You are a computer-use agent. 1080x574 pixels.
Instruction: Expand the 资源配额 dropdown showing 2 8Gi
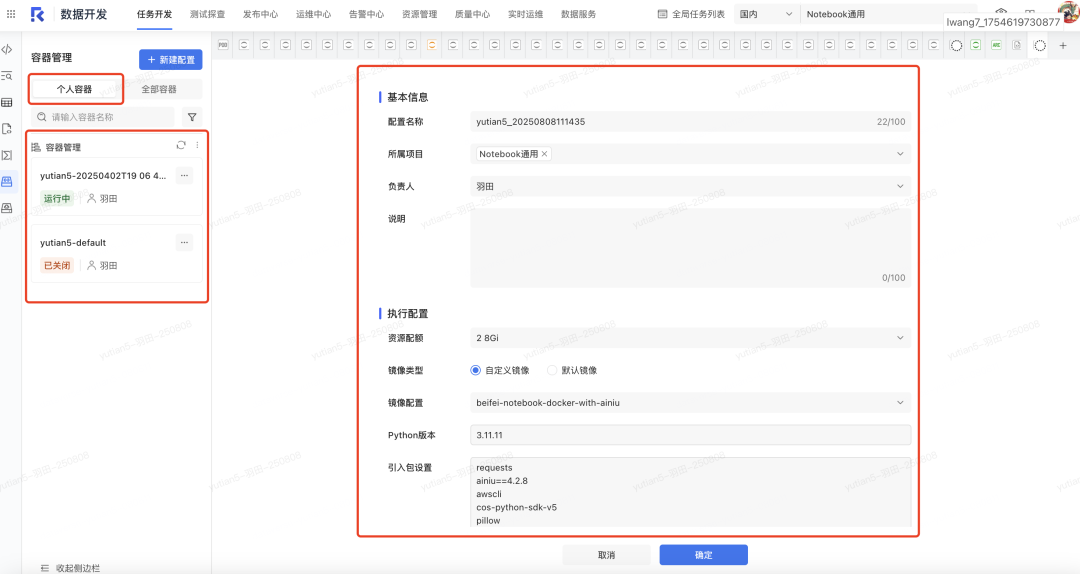tap(690, 338)
